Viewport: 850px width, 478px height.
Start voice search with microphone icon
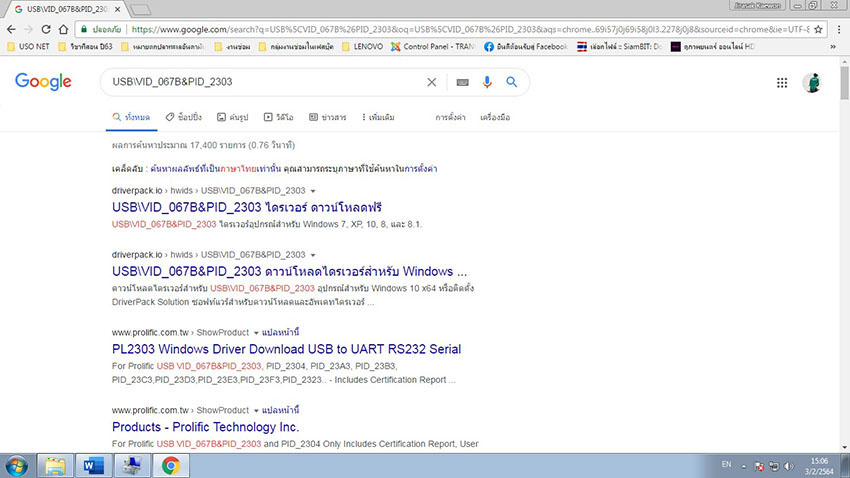pos(487,82)
